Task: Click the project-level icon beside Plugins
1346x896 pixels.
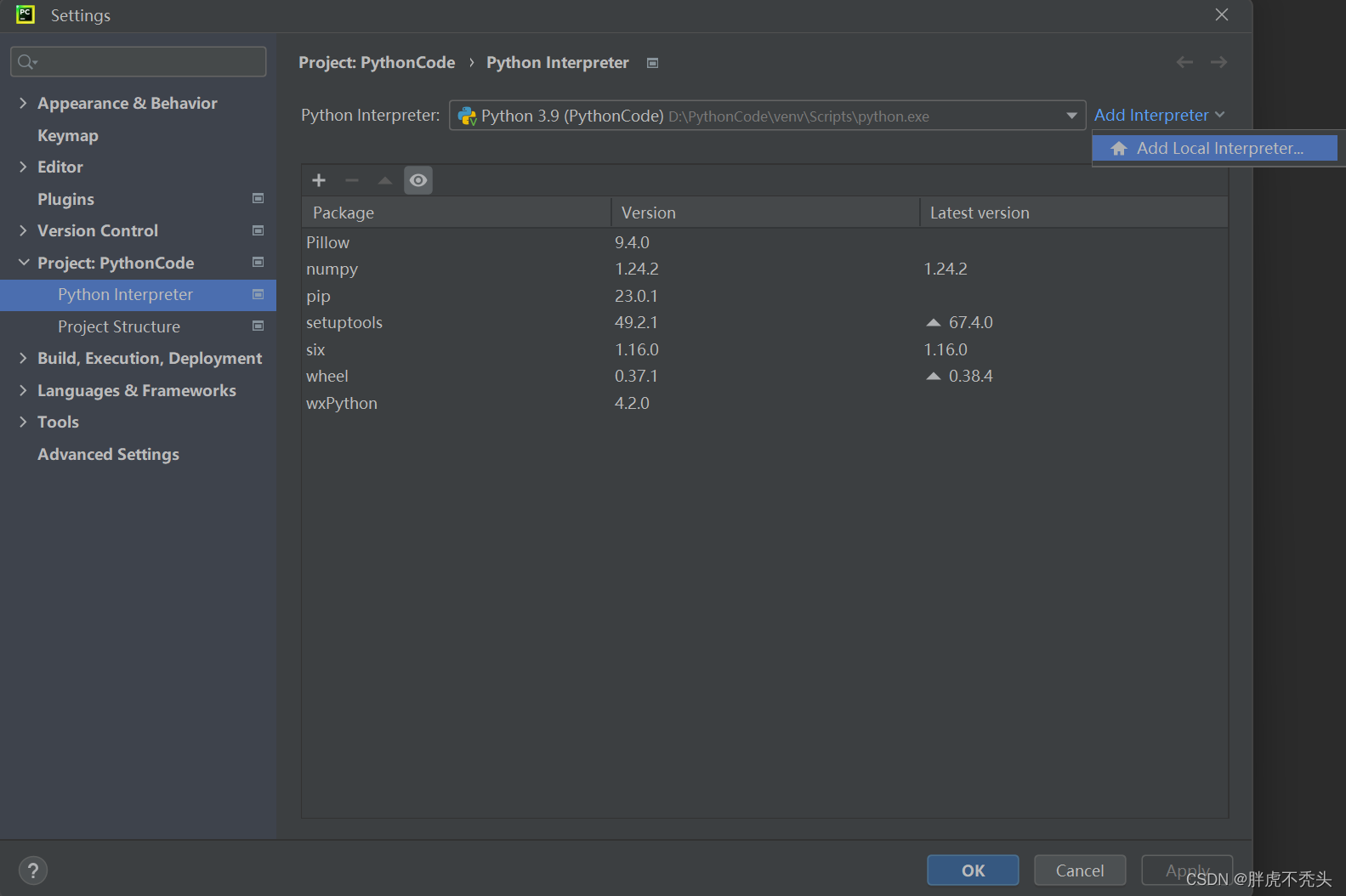Action: [x=258, y=198]
